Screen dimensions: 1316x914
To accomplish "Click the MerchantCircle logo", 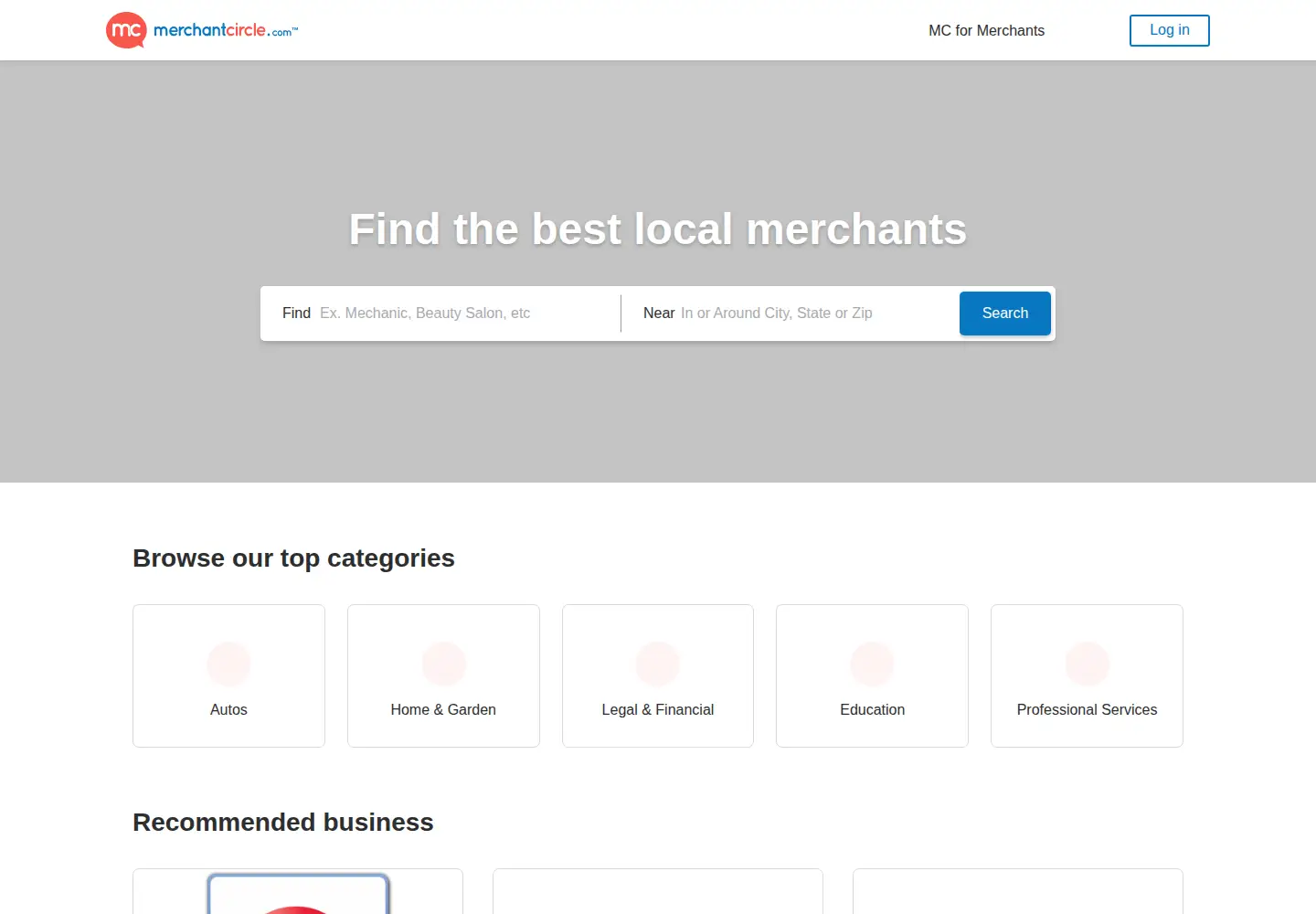I will click(x=202, y=30).
